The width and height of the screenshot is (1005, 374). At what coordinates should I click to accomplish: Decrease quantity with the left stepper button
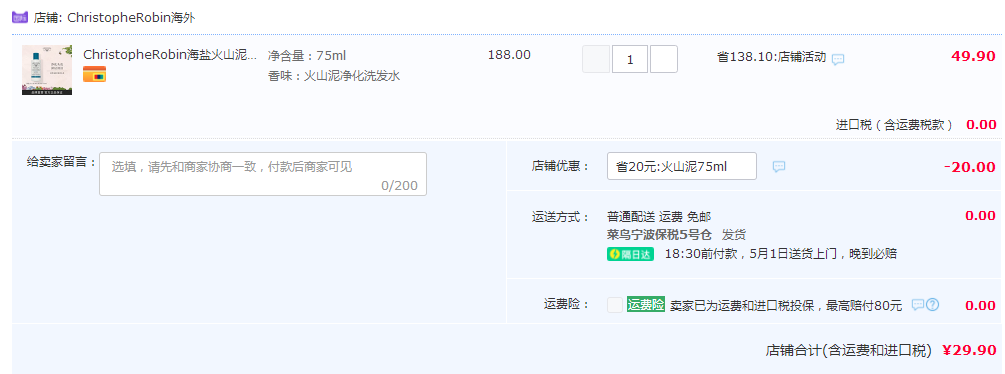596,59
